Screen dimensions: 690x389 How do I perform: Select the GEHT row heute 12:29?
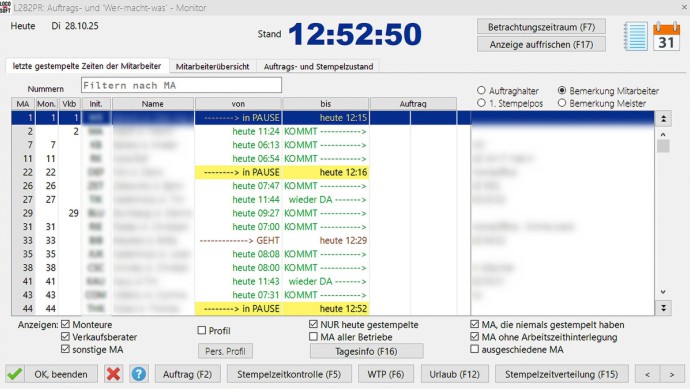point(333,240)
